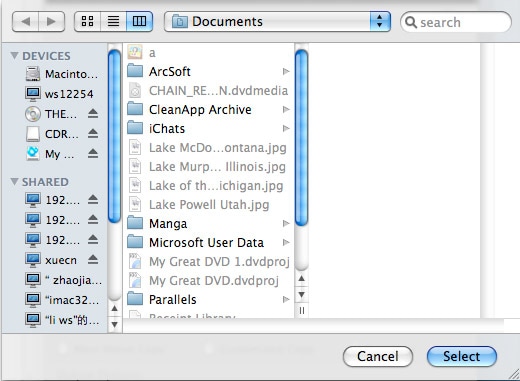
Task: Open the ArcSoft folder
Action: [x=170, y=71]
